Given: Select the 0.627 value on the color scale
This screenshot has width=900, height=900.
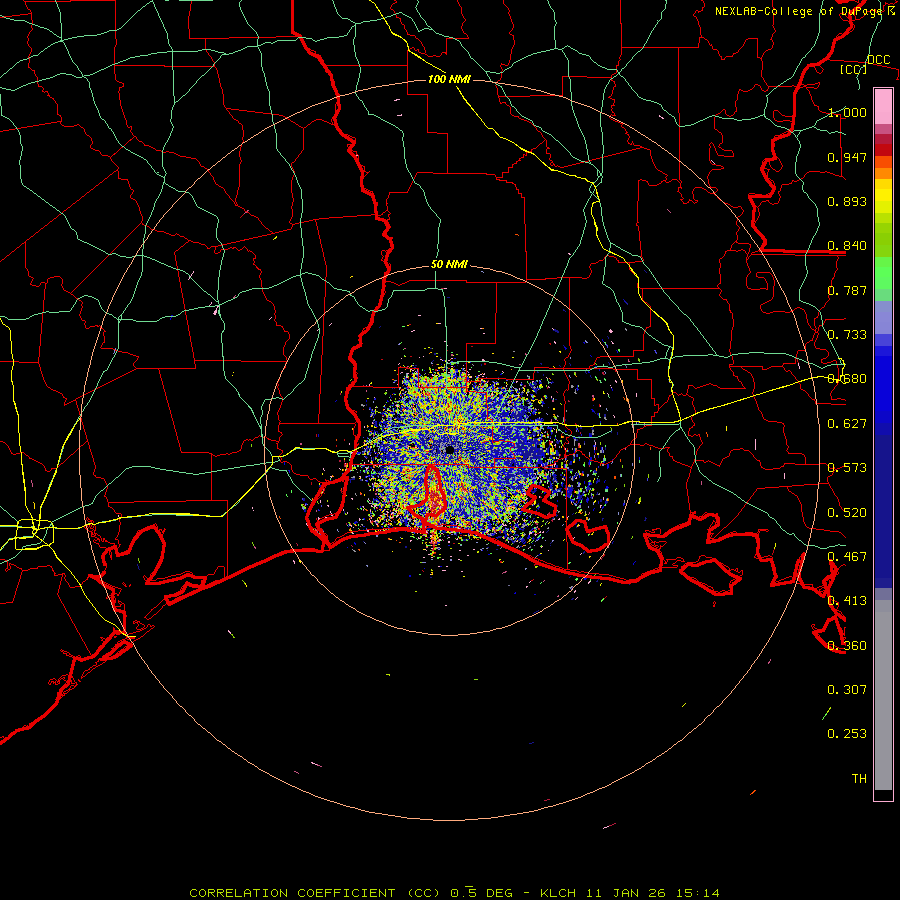Looking at the screenshot, I should [847, 424].
